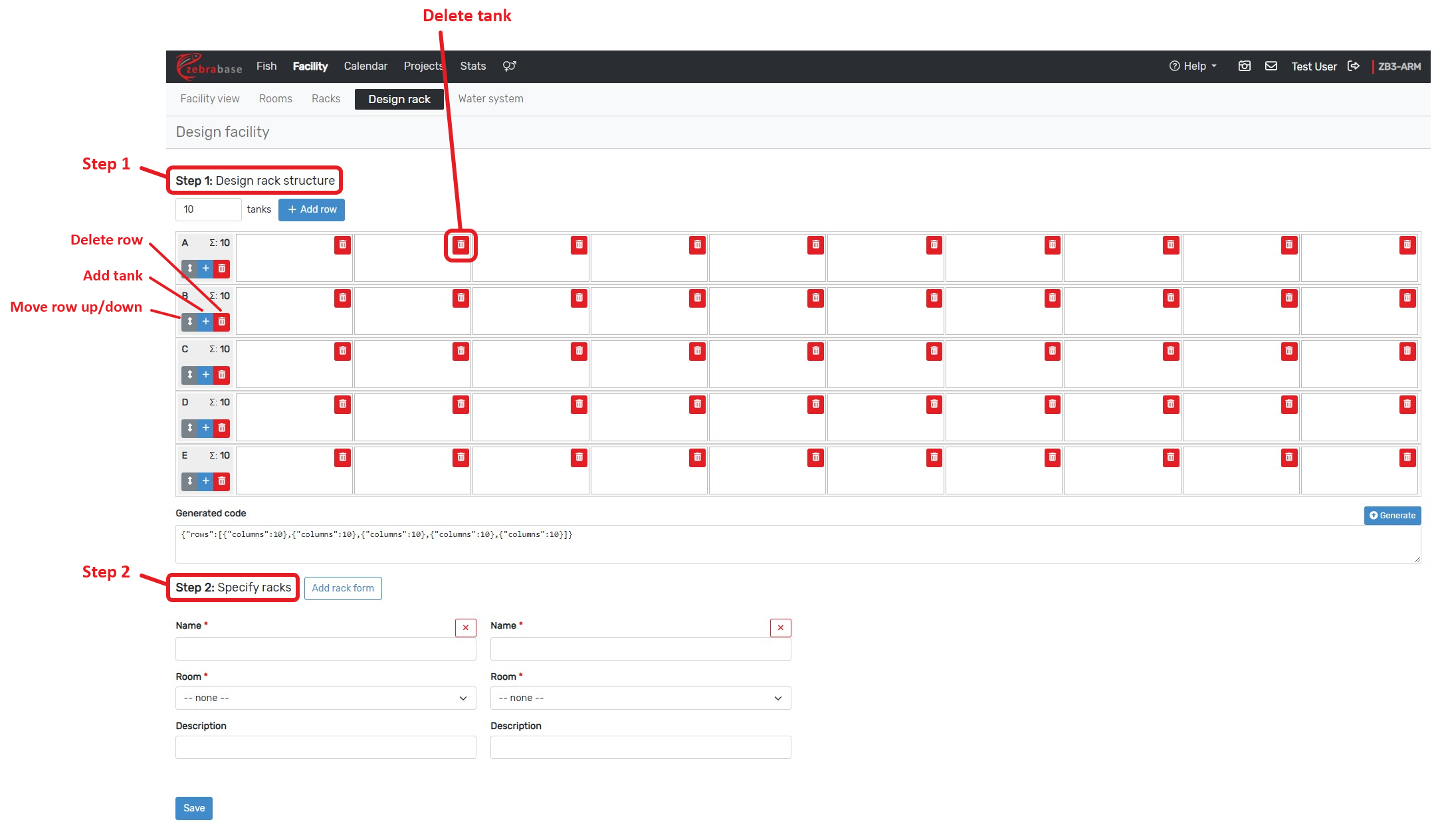Open the mail envelope icon in navbar
1438x840 pixels.
pos(1271,66)
